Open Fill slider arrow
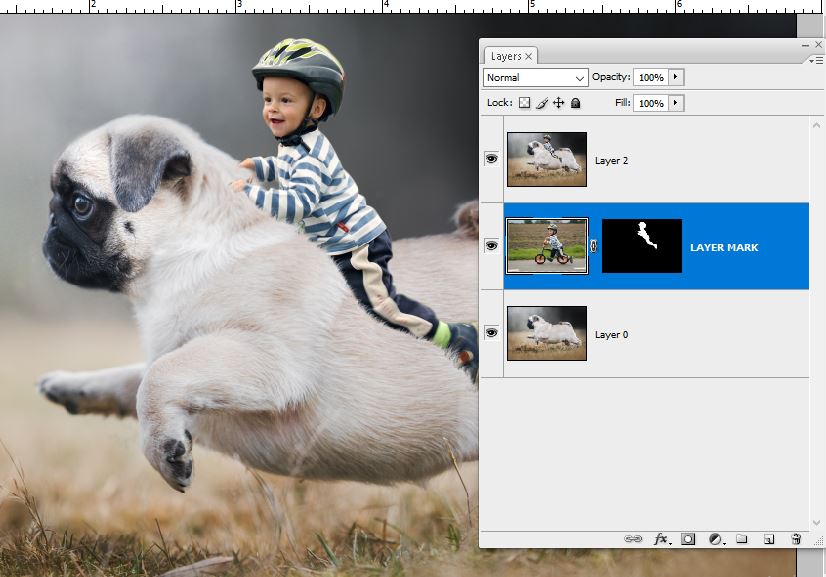This screenshot has width=826, height=577. click(x=676, y=103)
